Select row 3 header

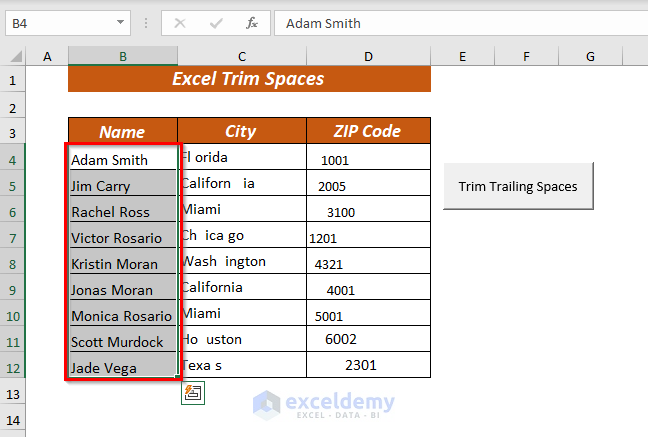pyautogui.click(x=12, y=133)
